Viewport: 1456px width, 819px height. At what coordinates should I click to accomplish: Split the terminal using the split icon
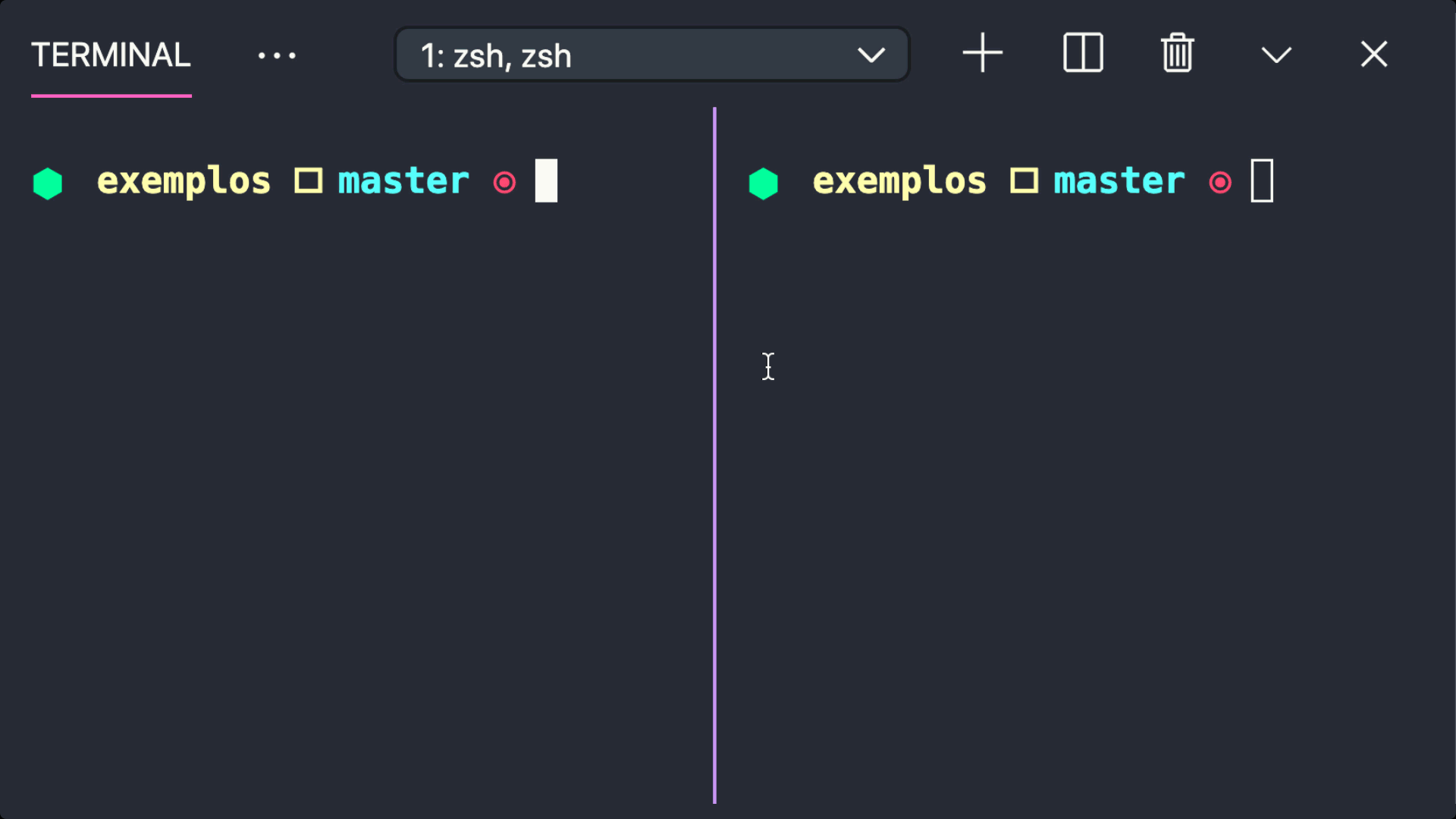(1082, 53)
